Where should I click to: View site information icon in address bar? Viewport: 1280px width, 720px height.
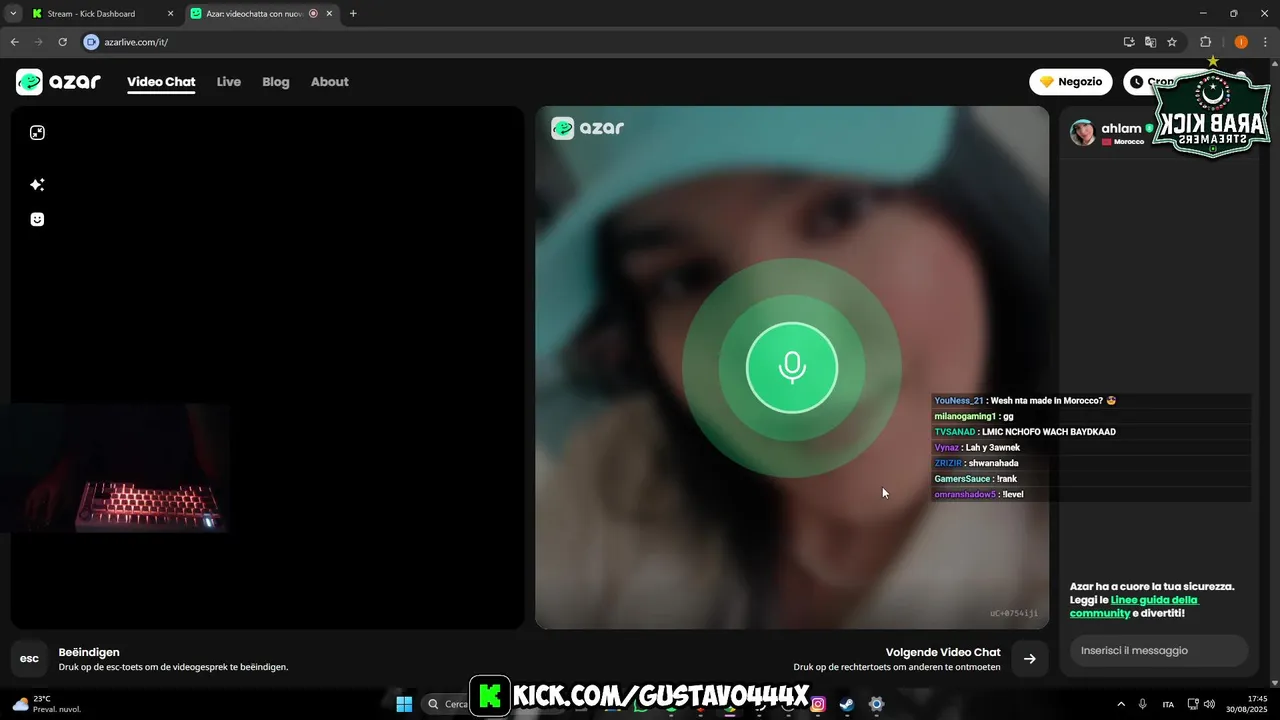pos(91,42)
